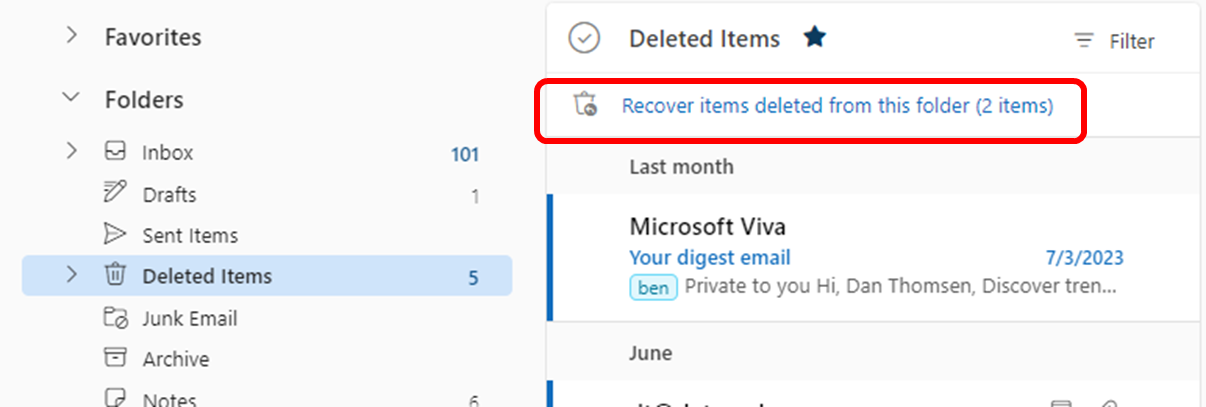Check the select-all circle in message list header
Viewport: 1206px width, 407px height.
[584, 39]
